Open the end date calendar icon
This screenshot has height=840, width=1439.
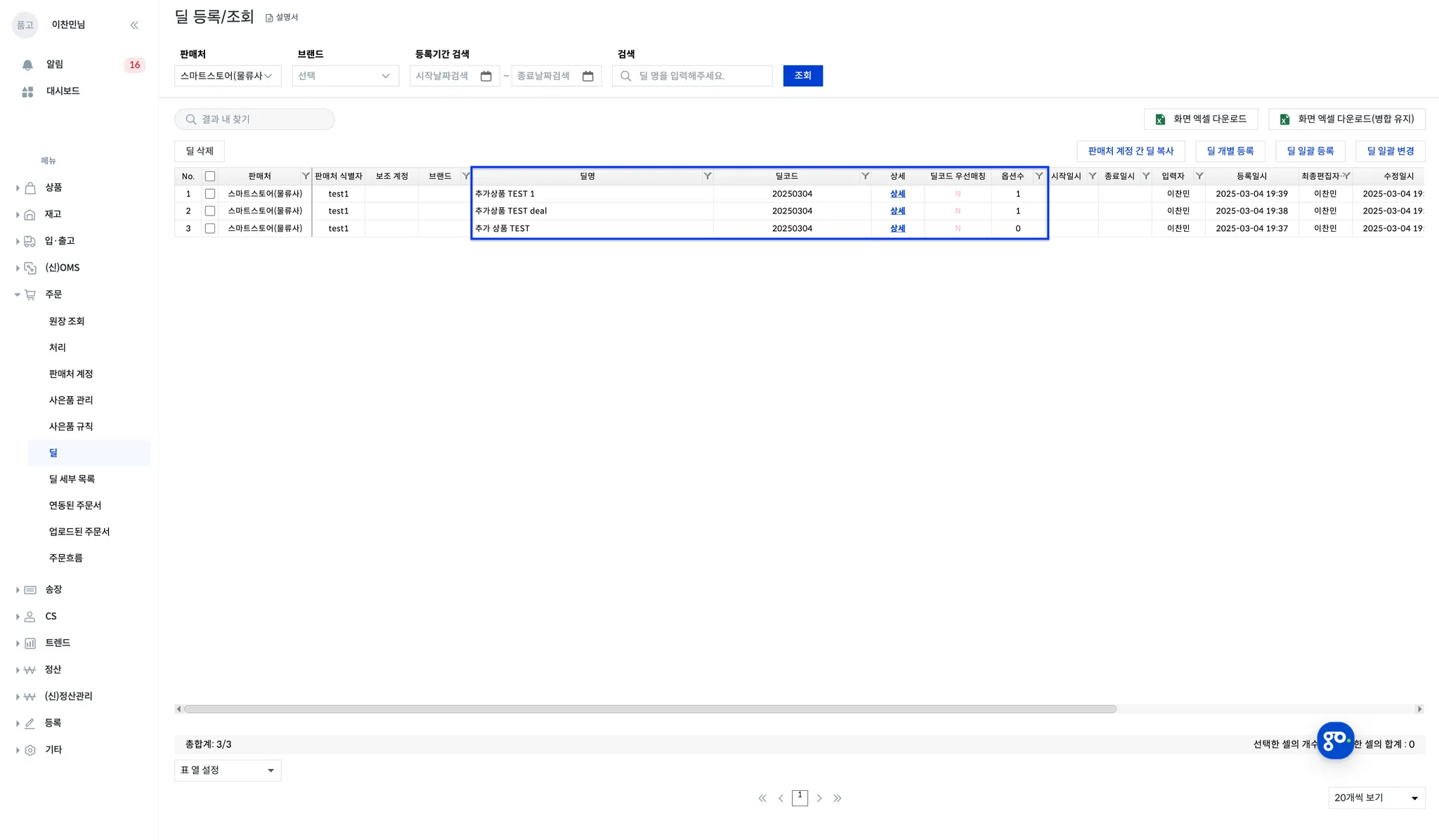pos(588,76)
